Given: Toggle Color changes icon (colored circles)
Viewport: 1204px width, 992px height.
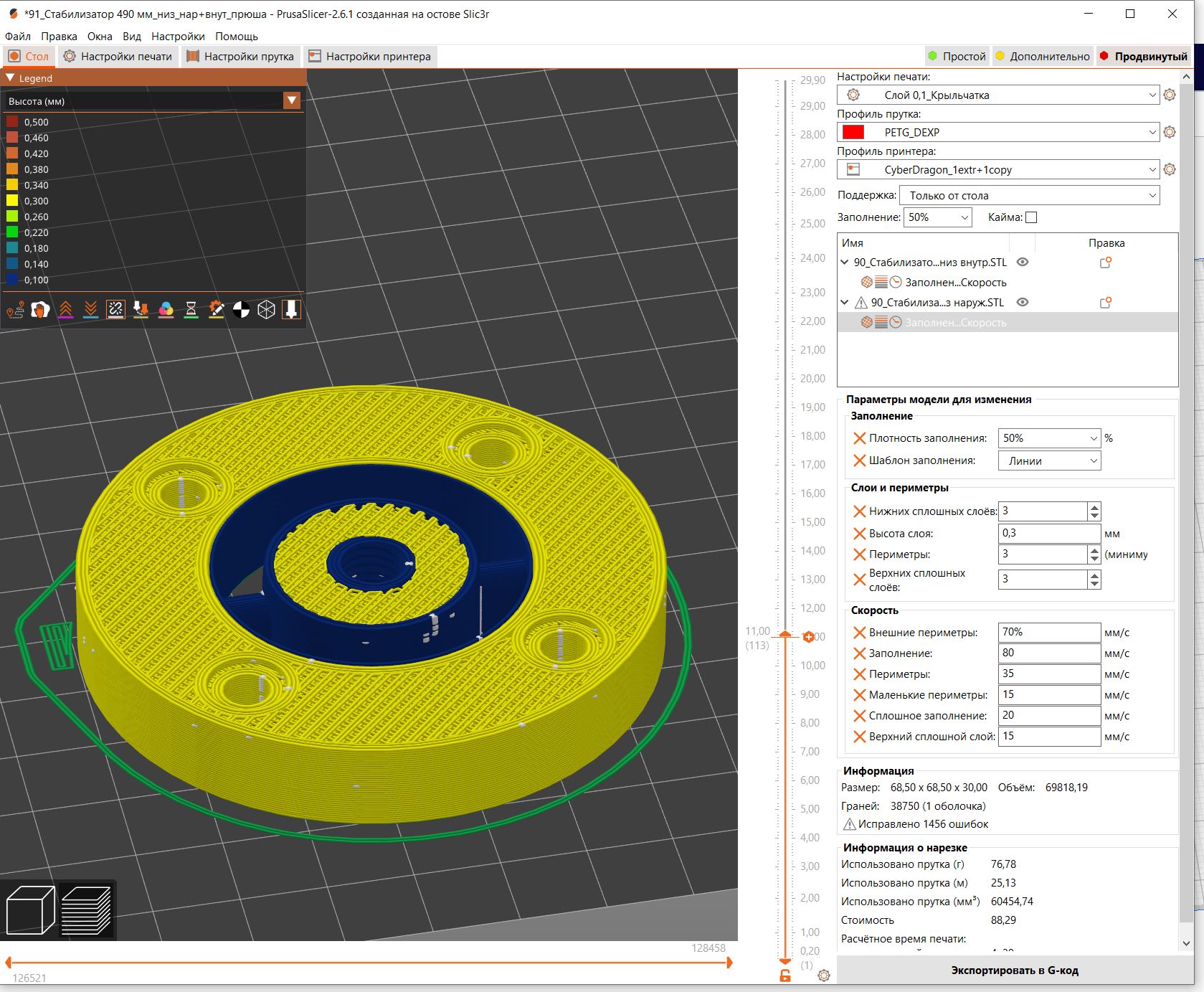Looking at the screenshot, I should tap(166, 310).
